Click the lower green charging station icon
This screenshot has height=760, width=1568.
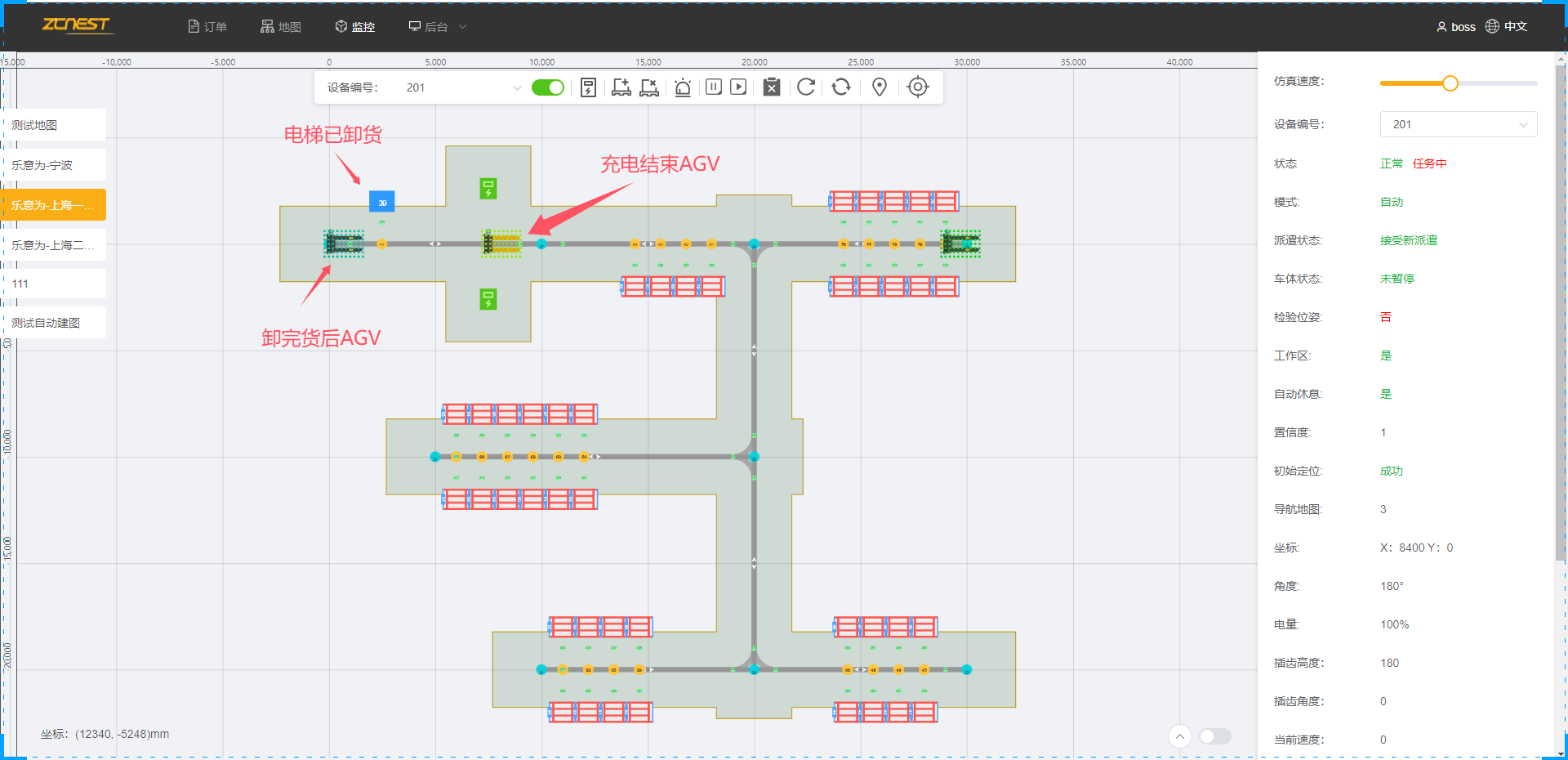click(488, 300)
